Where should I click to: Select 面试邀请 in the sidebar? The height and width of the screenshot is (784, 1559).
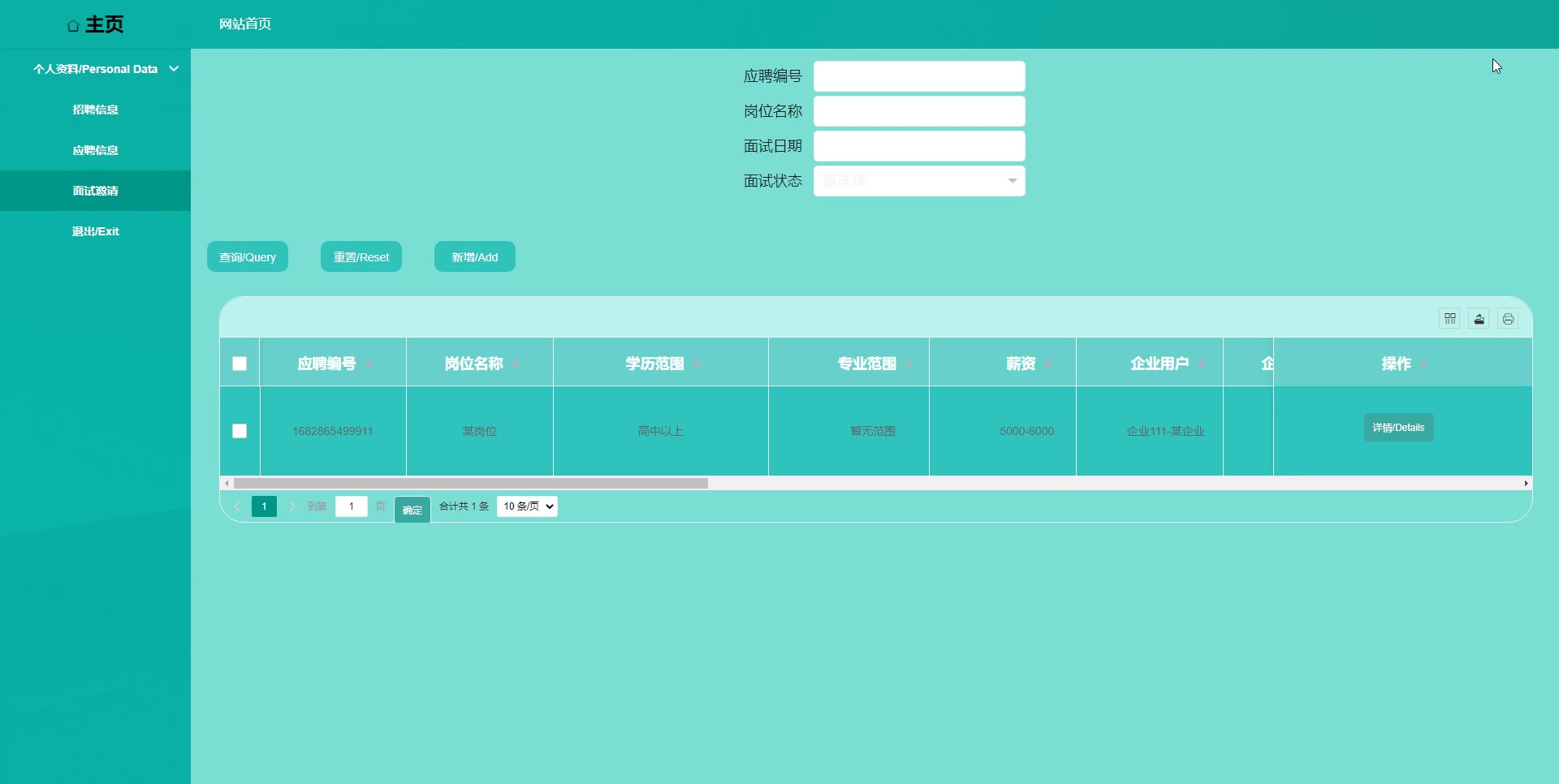96,191
